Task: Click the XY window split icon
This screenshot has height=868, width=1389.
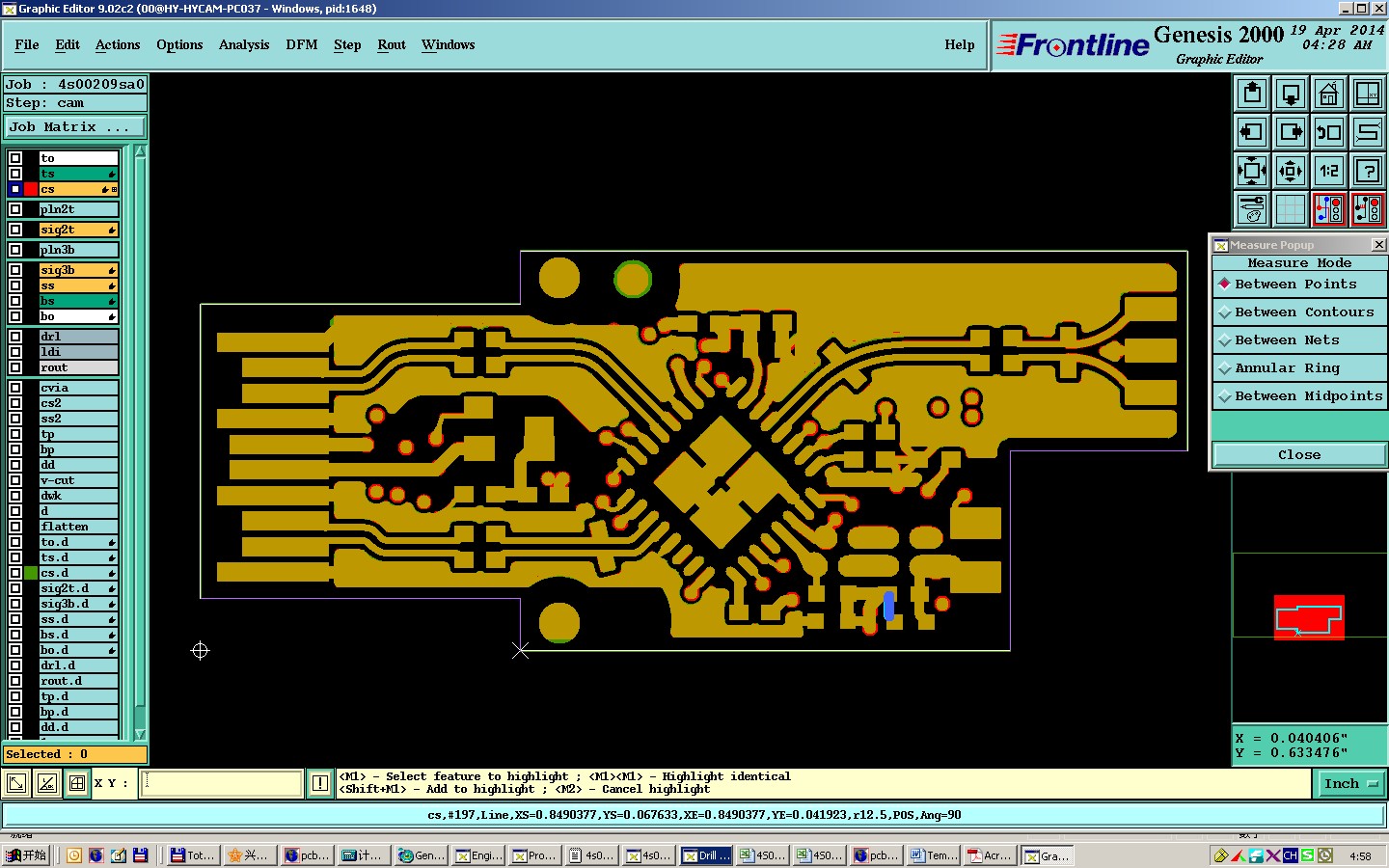Action: click(1368, 94)
